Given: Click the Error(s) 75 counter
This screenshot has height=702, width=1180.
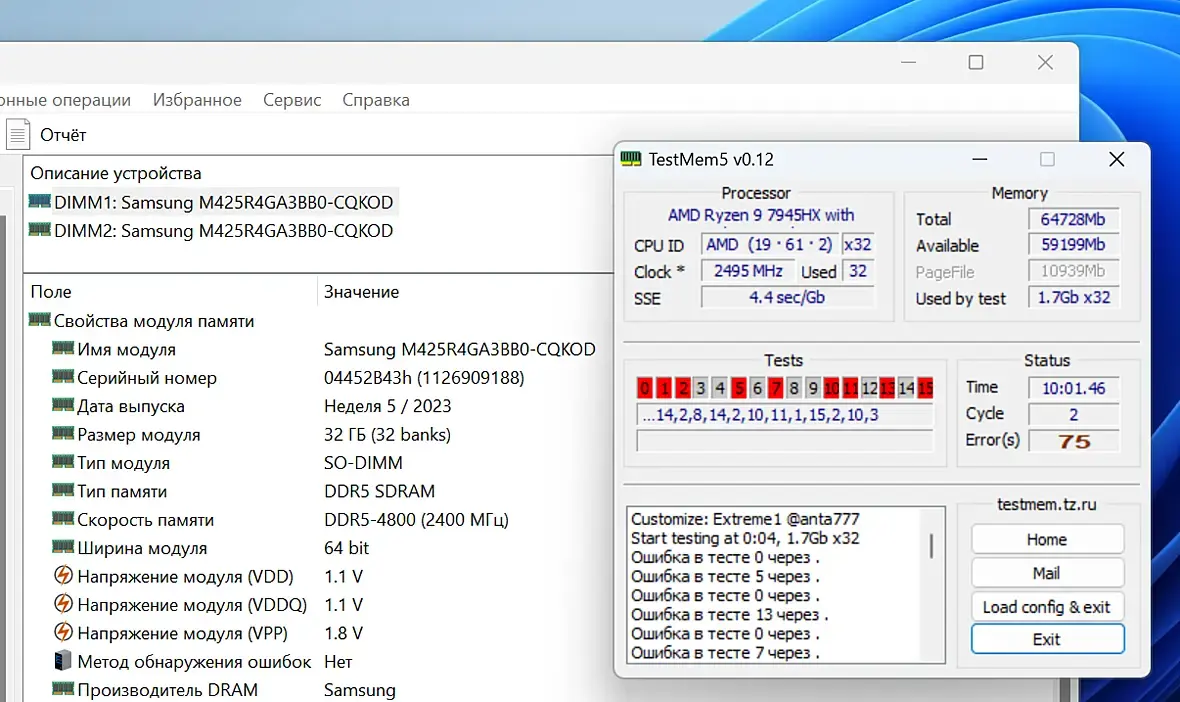Looking at the screenshot, I should click(x=1074, y=442).
